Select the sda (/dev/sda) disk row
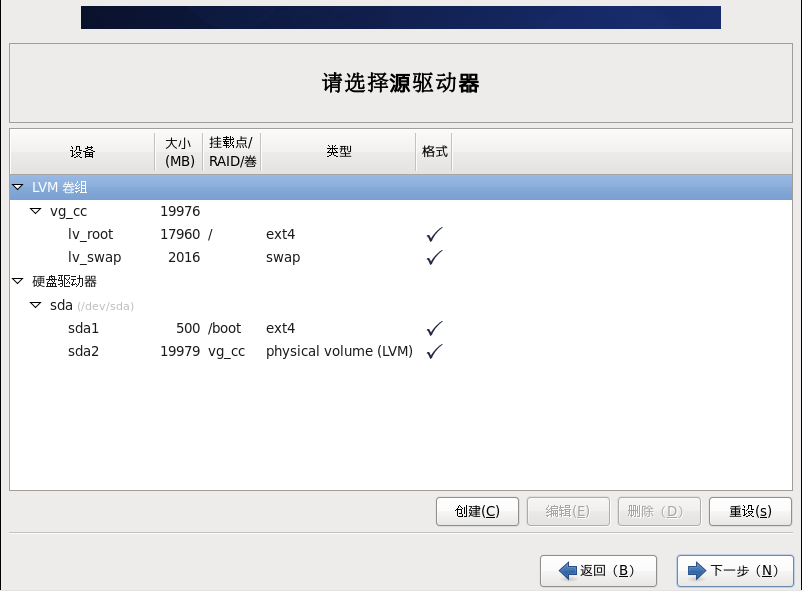The height and width of the screenshot is (592, 802). [401, 305]
